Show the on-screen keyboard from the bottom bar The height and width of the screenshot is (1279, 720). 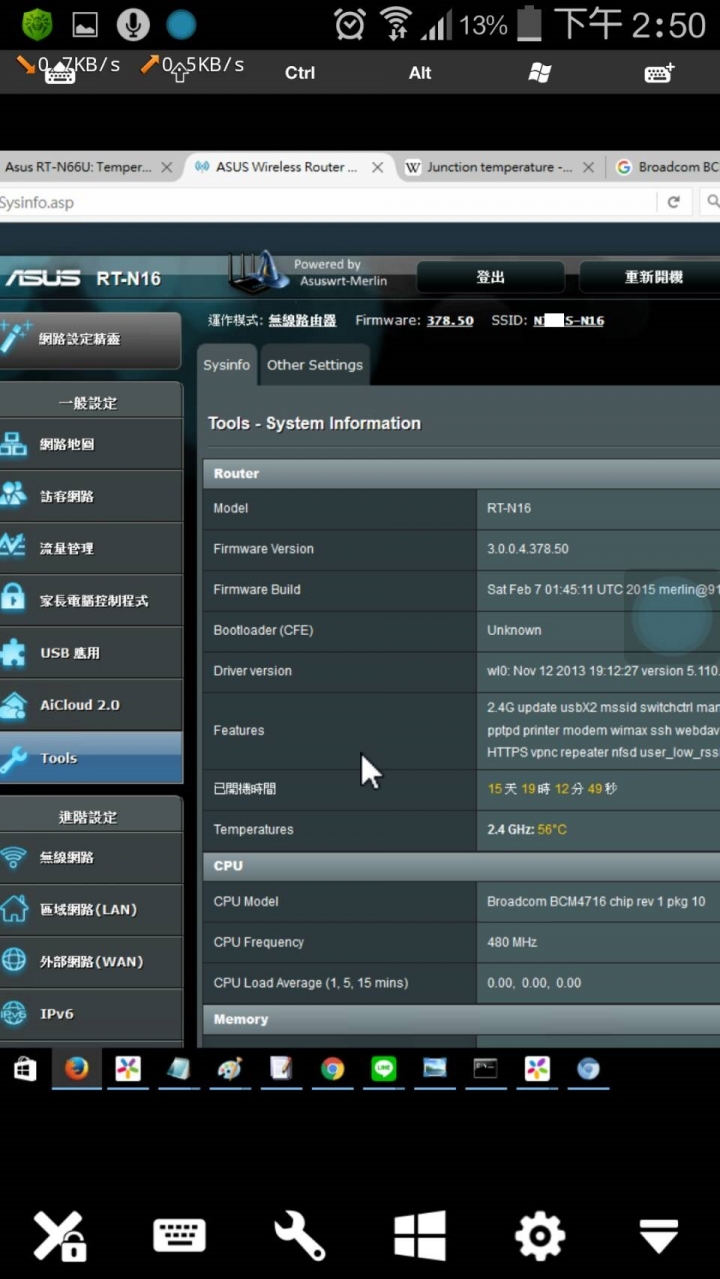point(180,1236)
